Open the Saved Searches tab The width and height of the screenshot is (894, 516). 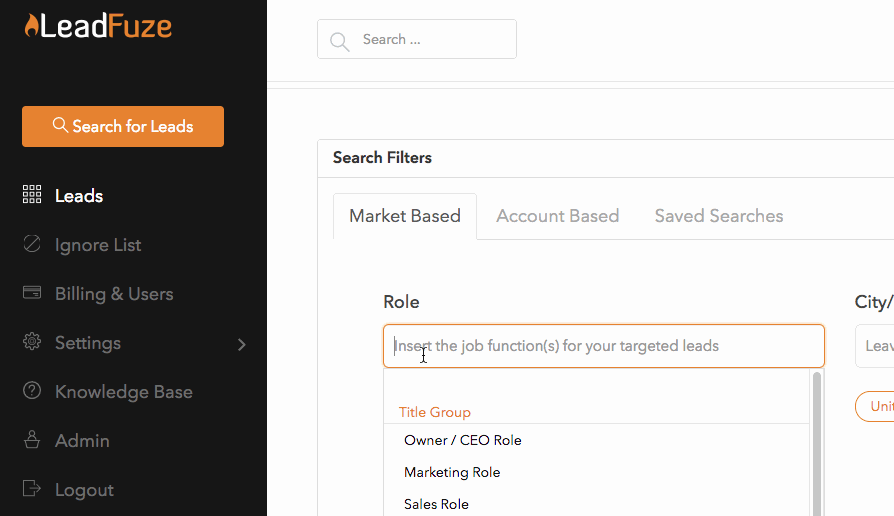(718, 216)
